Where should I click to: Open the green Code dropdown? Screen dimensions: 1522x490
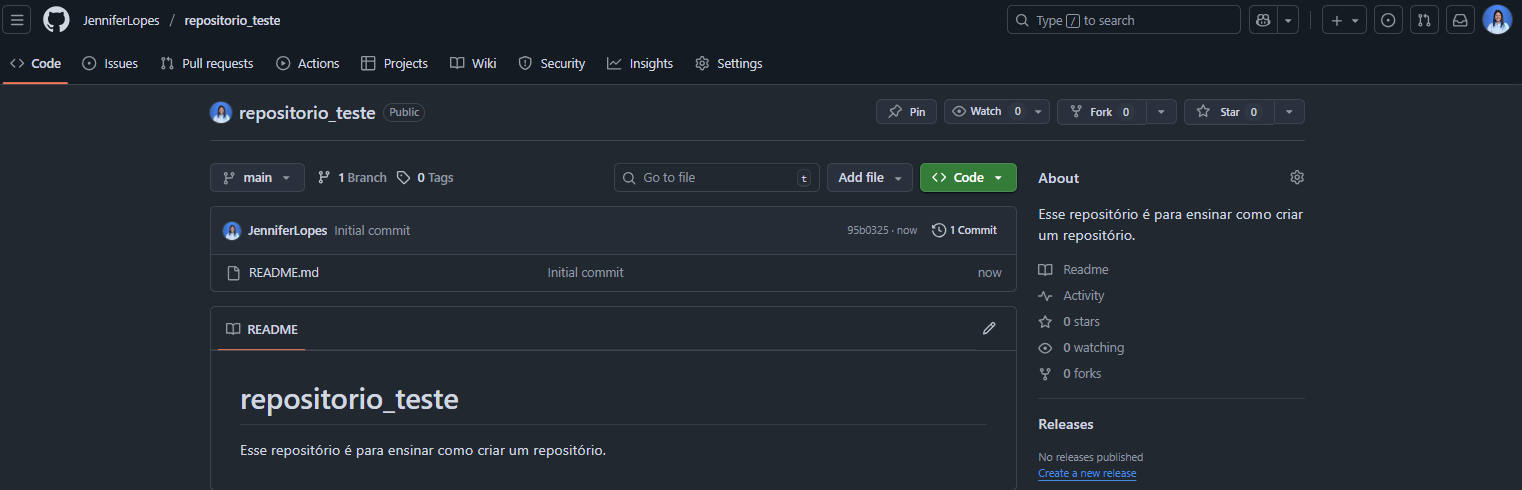click(967, 177)
